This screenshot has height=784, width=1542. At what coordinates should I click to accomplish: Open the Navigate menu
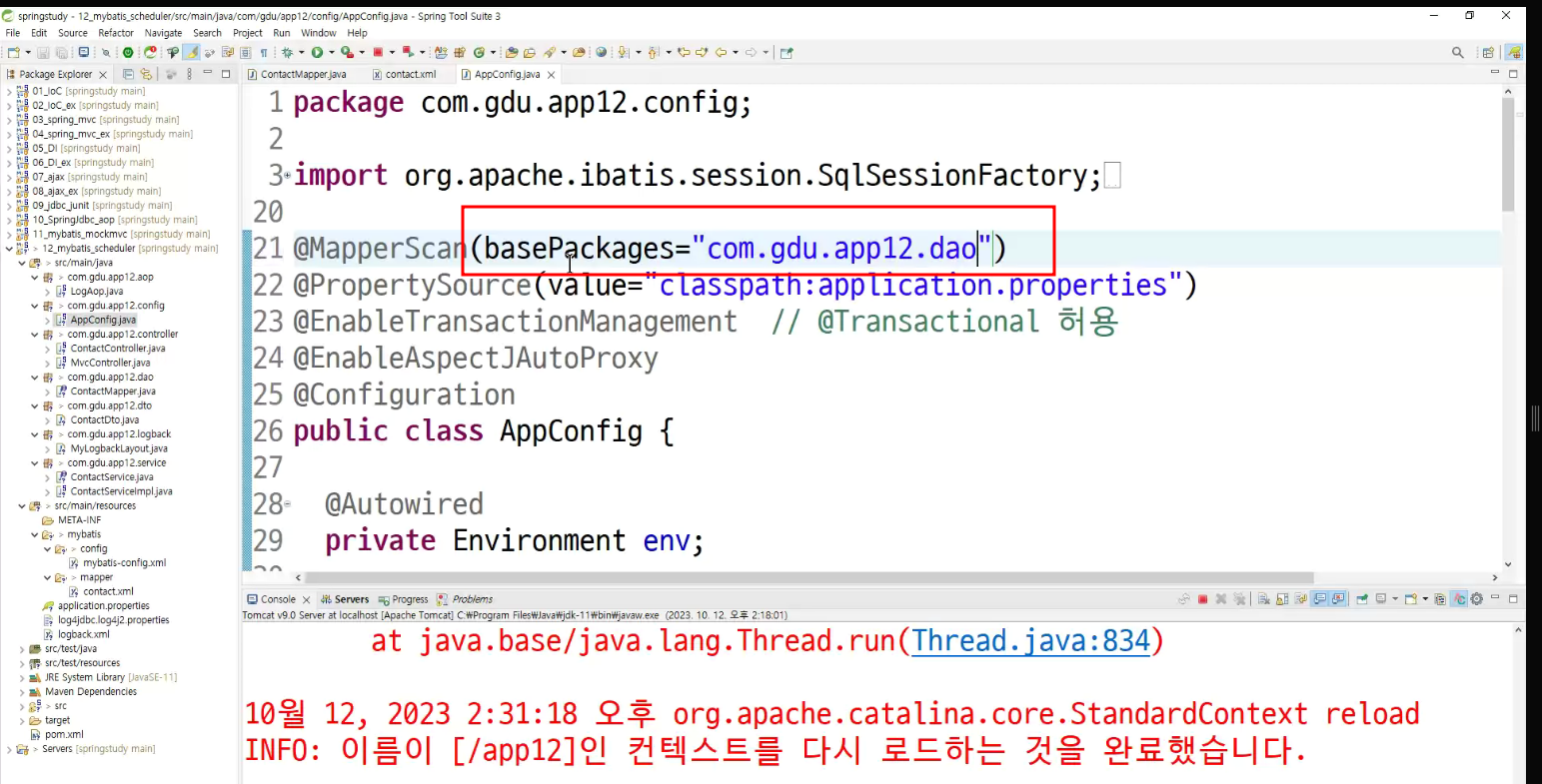click(x=164, y=33)
